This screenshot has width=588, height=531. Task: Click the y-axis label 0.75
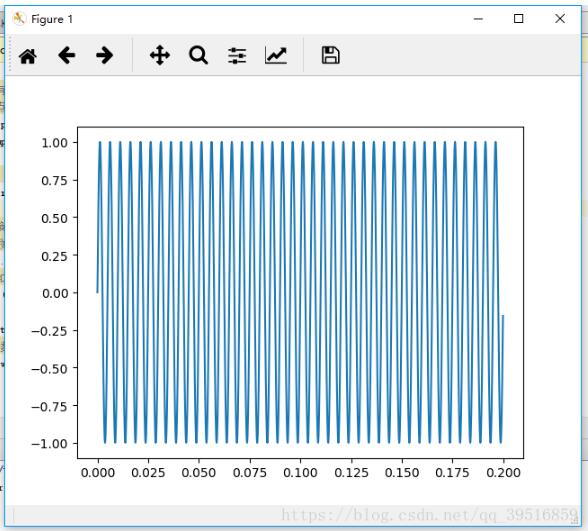click(54, 181)
